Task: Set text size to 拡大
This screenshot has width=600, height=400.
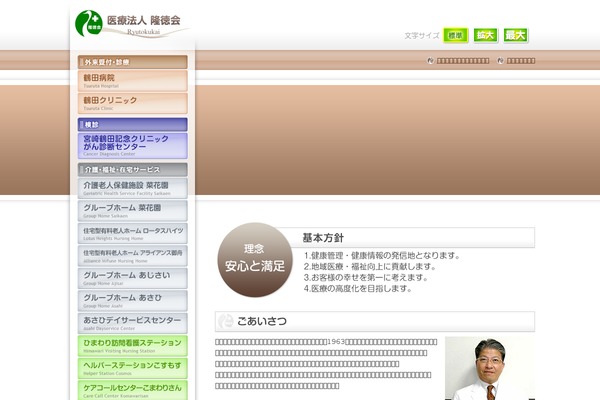Action: (x=486, y=36)
